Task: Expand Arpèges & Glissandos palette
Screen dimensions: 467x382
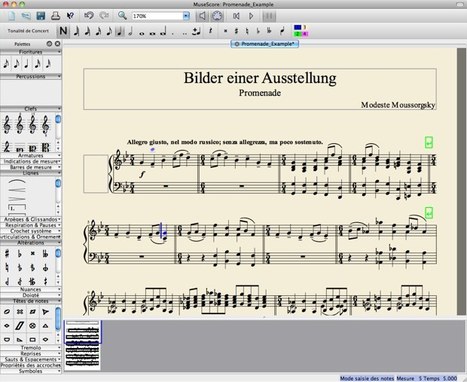Action: click(x=31, y=219)
